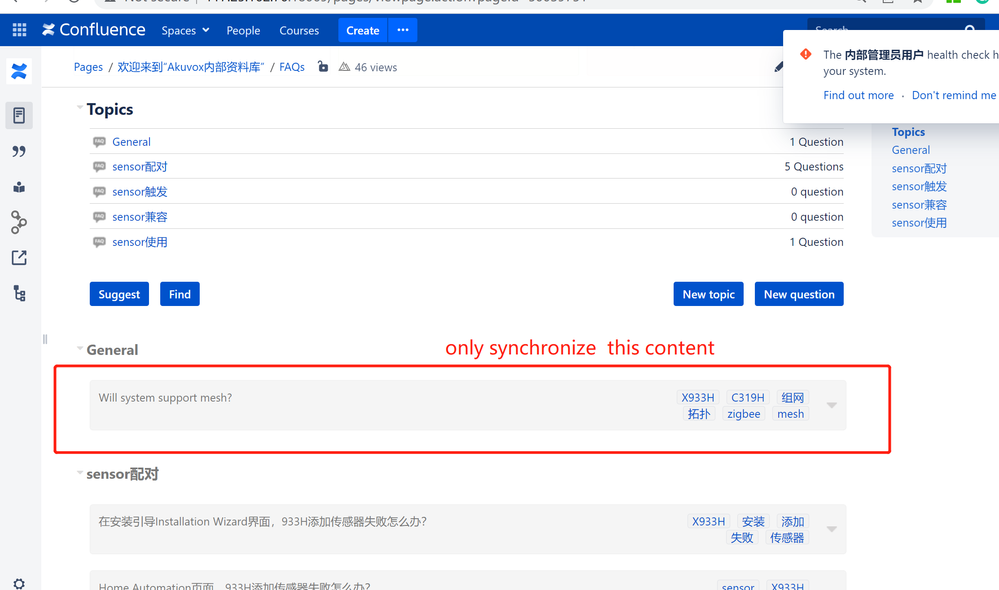Click the New question button
Image resolution: width=999 pixels, height=590 pixels.
[798, 293]
